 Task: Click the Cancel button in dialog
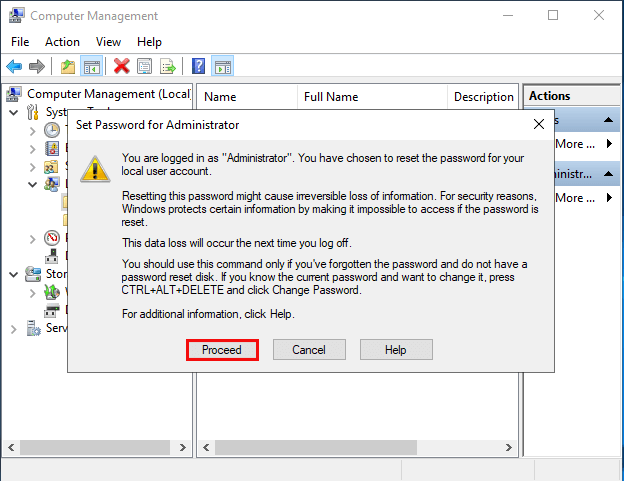point(309,350)
